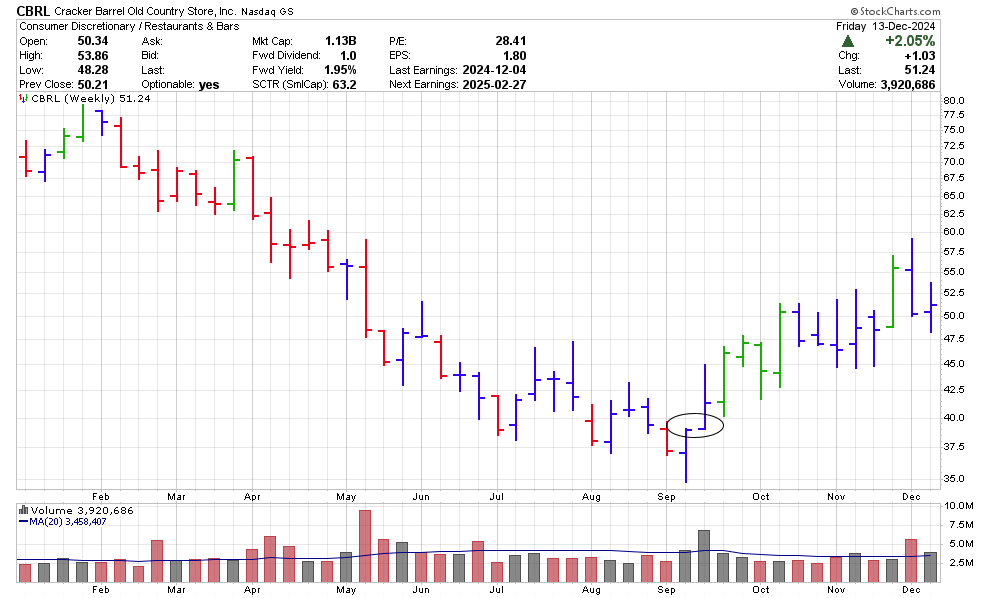Click the SCTR (SmlCap) value 63.2
The image size is (990, 598).
click(344, 85)
